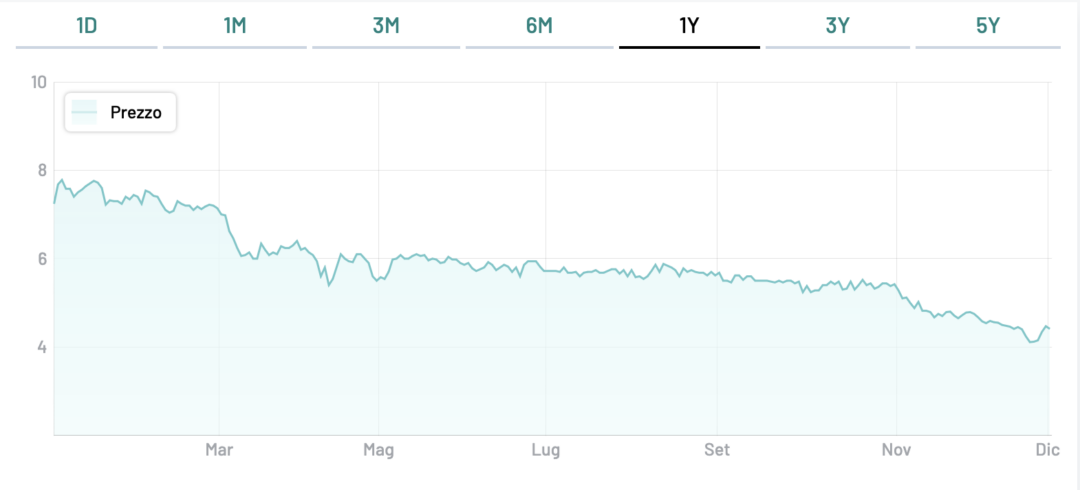The image size is (1080, 490).
Task: Switch chart to 3Y range
Action: click(838, 26)
